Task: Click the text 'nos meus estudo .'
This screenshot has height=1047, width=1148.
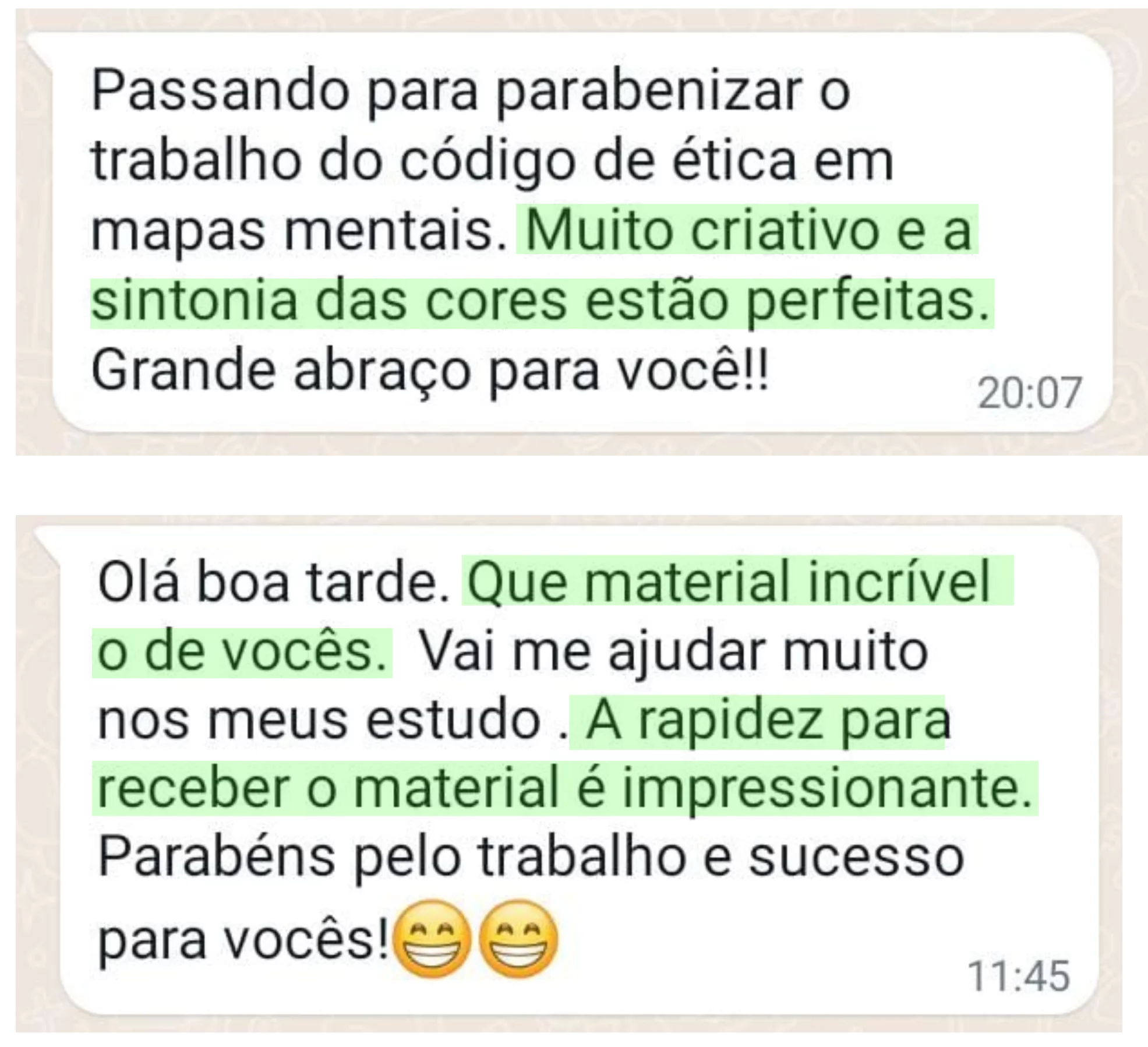Action: point(332,721)
